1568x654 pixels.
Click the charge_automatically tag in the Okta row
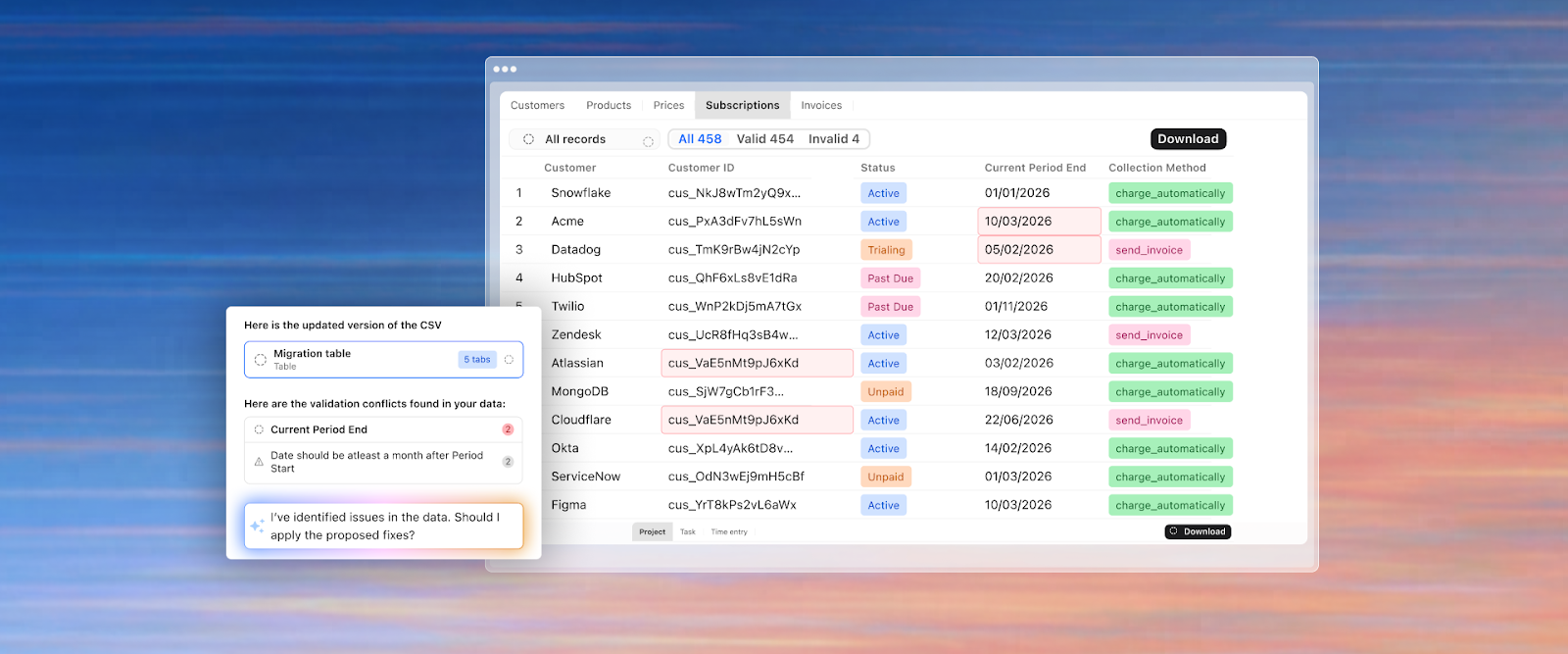click(x=1170, y=449)
